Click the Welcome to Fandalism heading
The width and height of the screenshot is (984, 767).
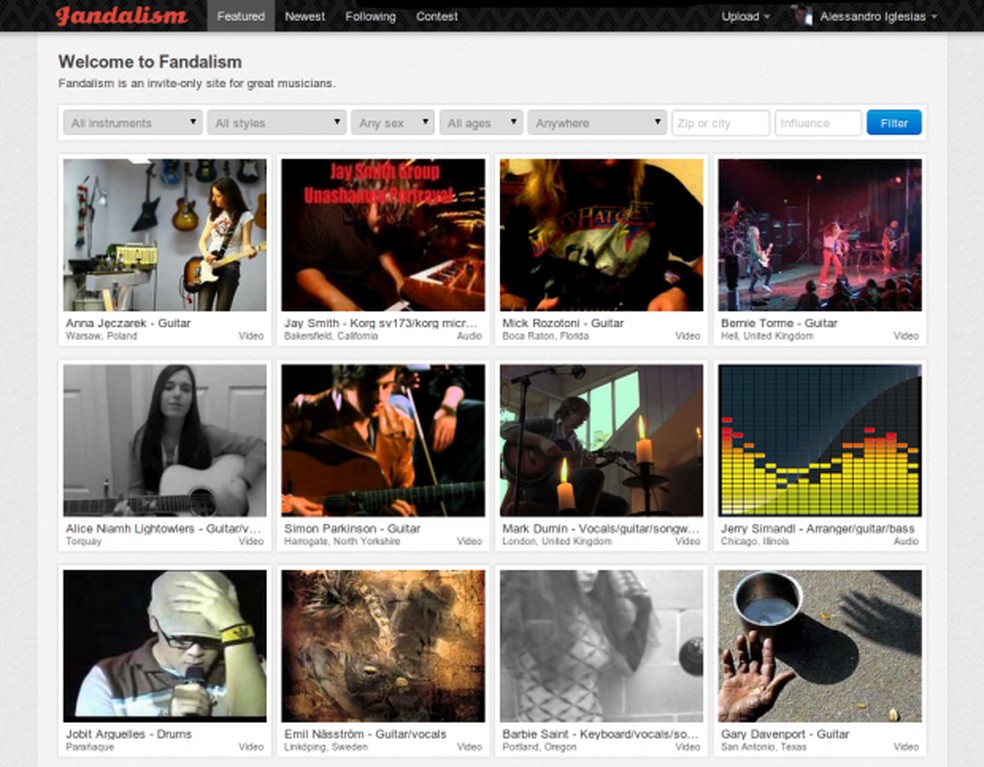click(150, 62)
